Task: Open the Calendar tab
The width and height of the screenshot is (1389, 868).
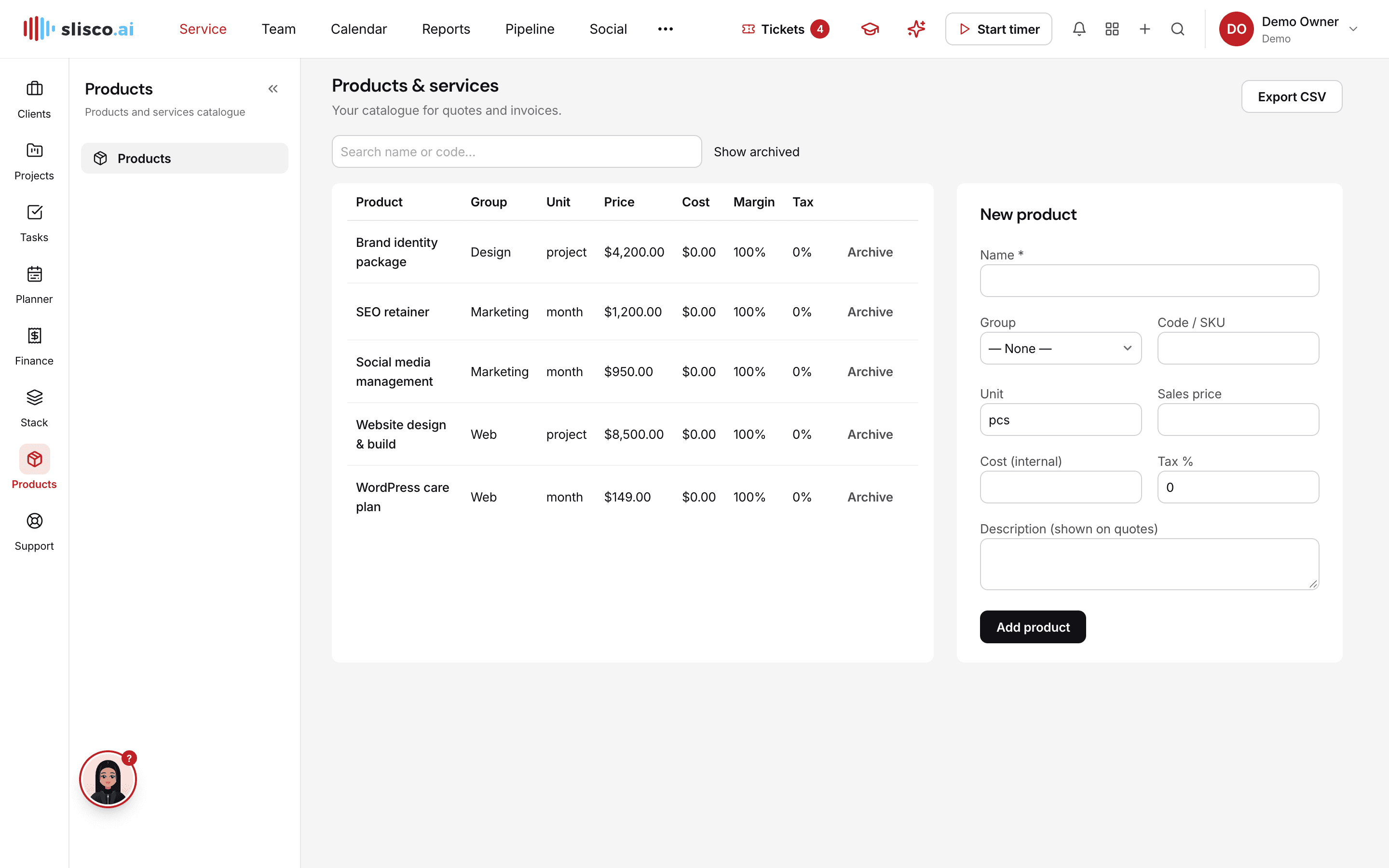Action: (x=359, y=29)
